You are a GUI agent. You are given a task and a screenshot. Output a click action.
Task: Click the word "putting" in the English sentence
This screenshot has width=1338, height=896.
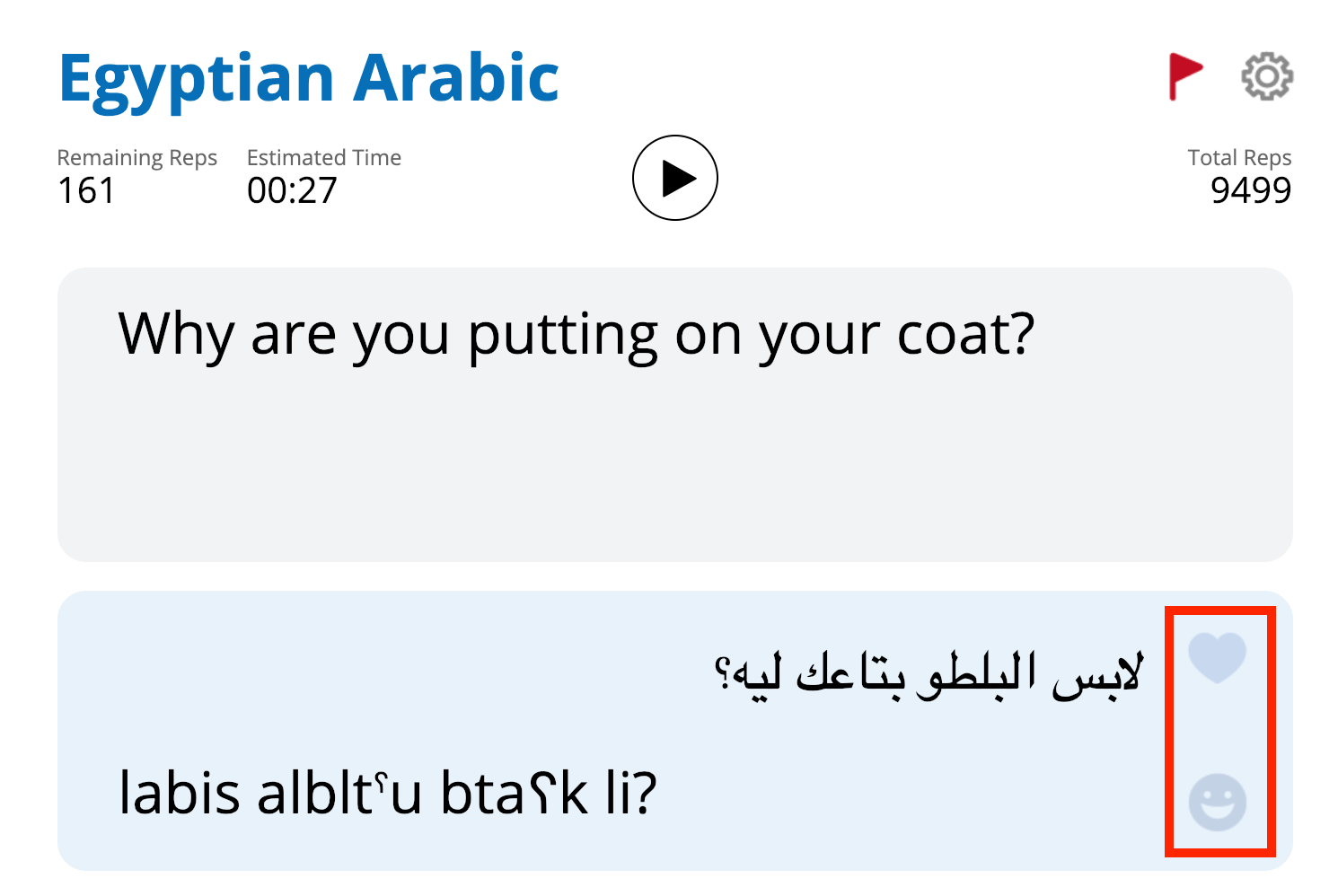point(564,338)
